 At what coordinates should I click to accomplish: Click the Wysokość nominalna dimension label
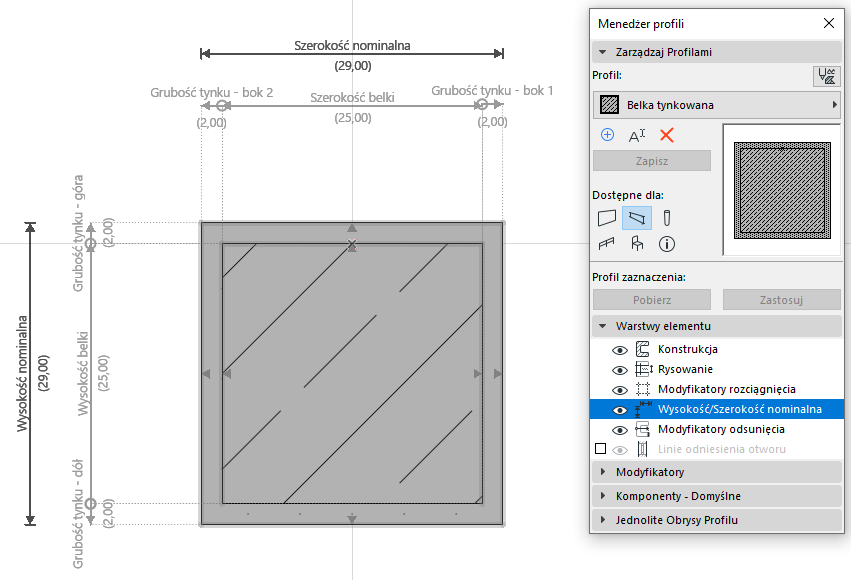coord(22,374)
